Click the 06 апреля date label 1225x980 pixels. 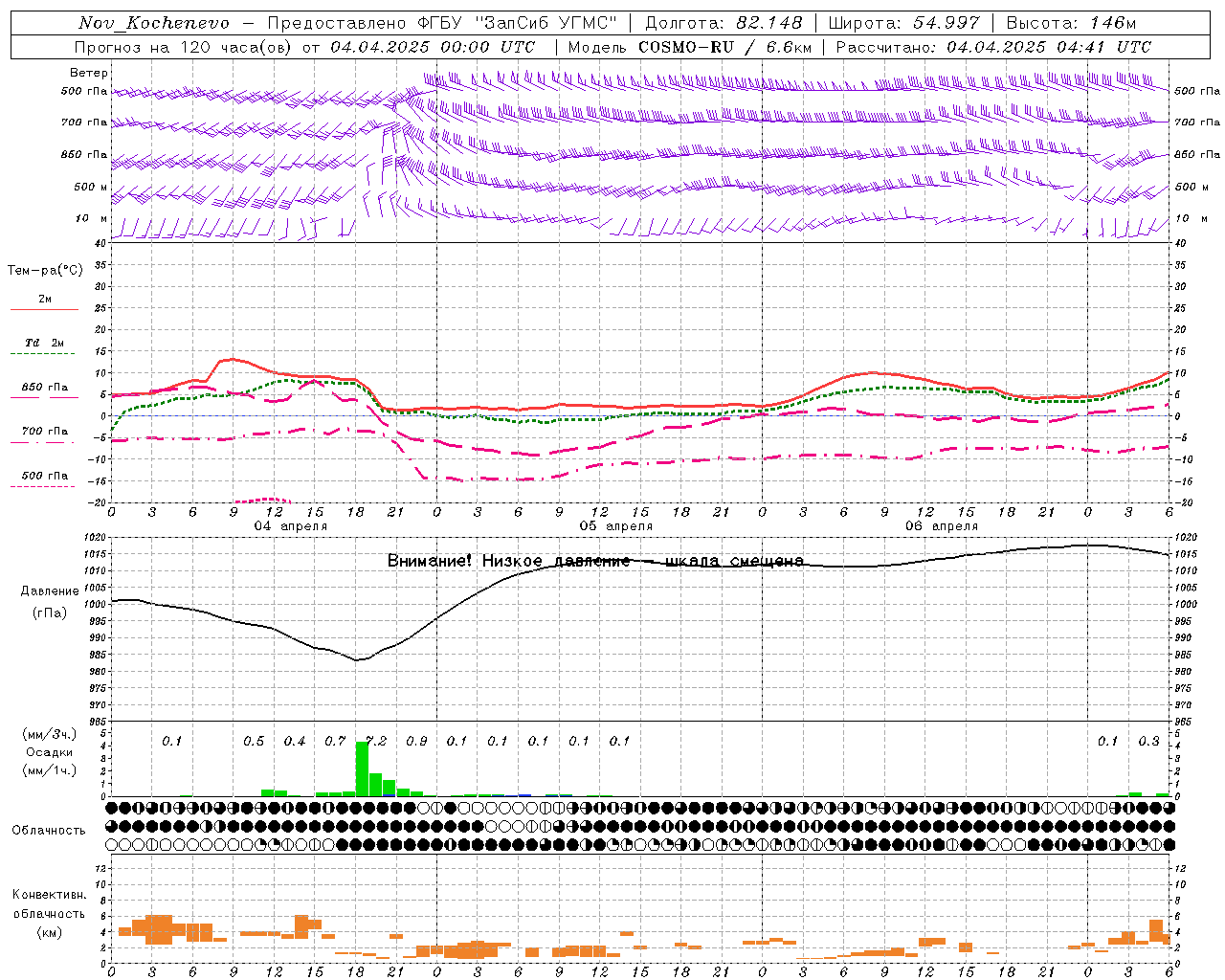[942, 526]
